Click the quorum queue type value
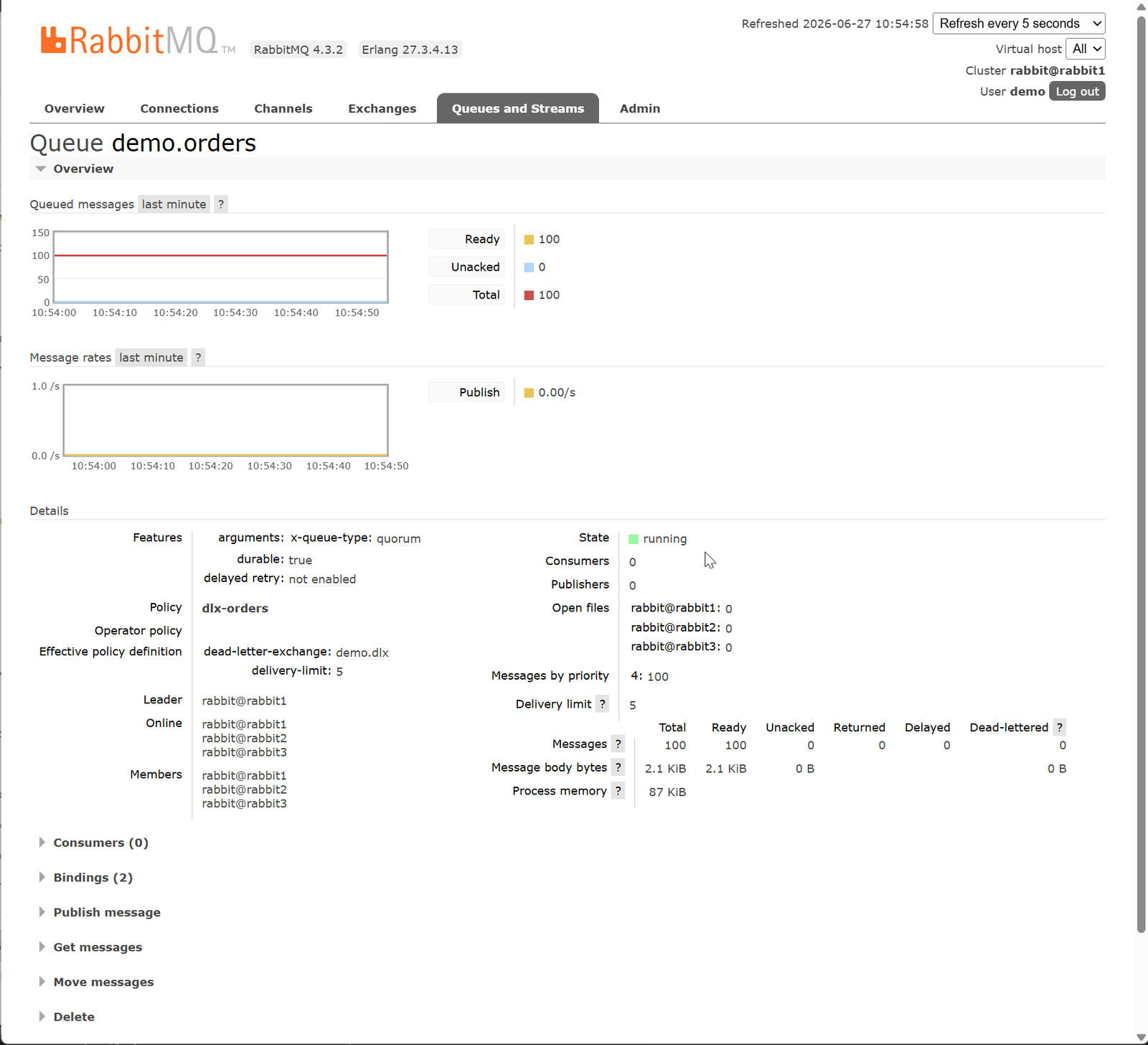Screen dimensions: 1148x1045 coord(399,539)
